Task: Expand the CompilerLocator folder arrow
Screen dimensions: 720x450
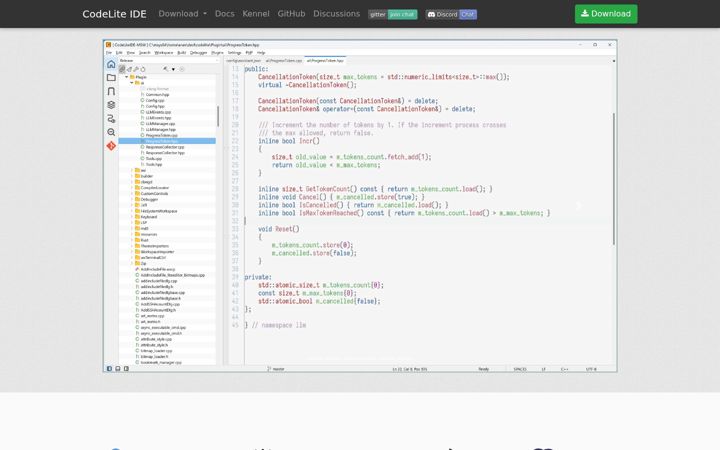Action: (132, 188)
